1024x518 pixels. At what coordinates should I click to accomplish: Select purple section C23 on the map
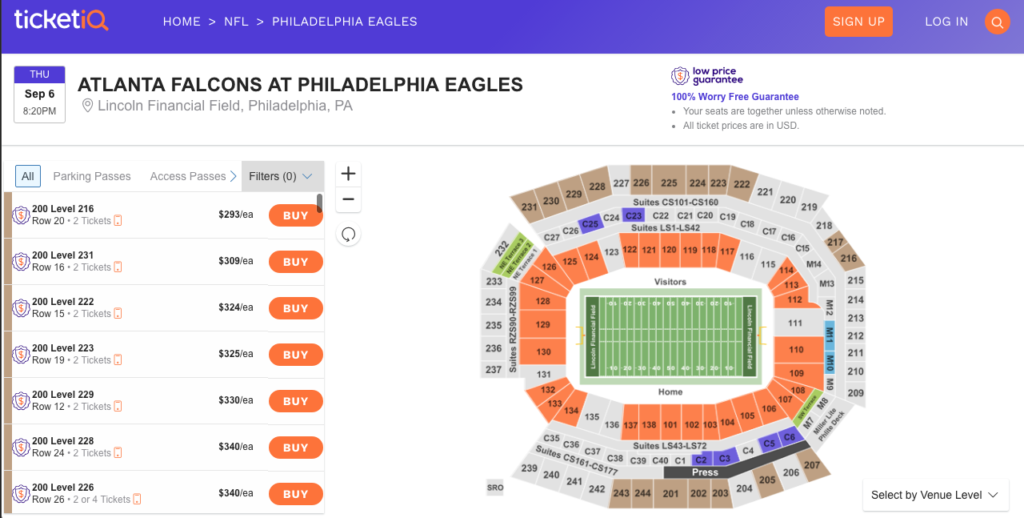(x=633, y=215)
